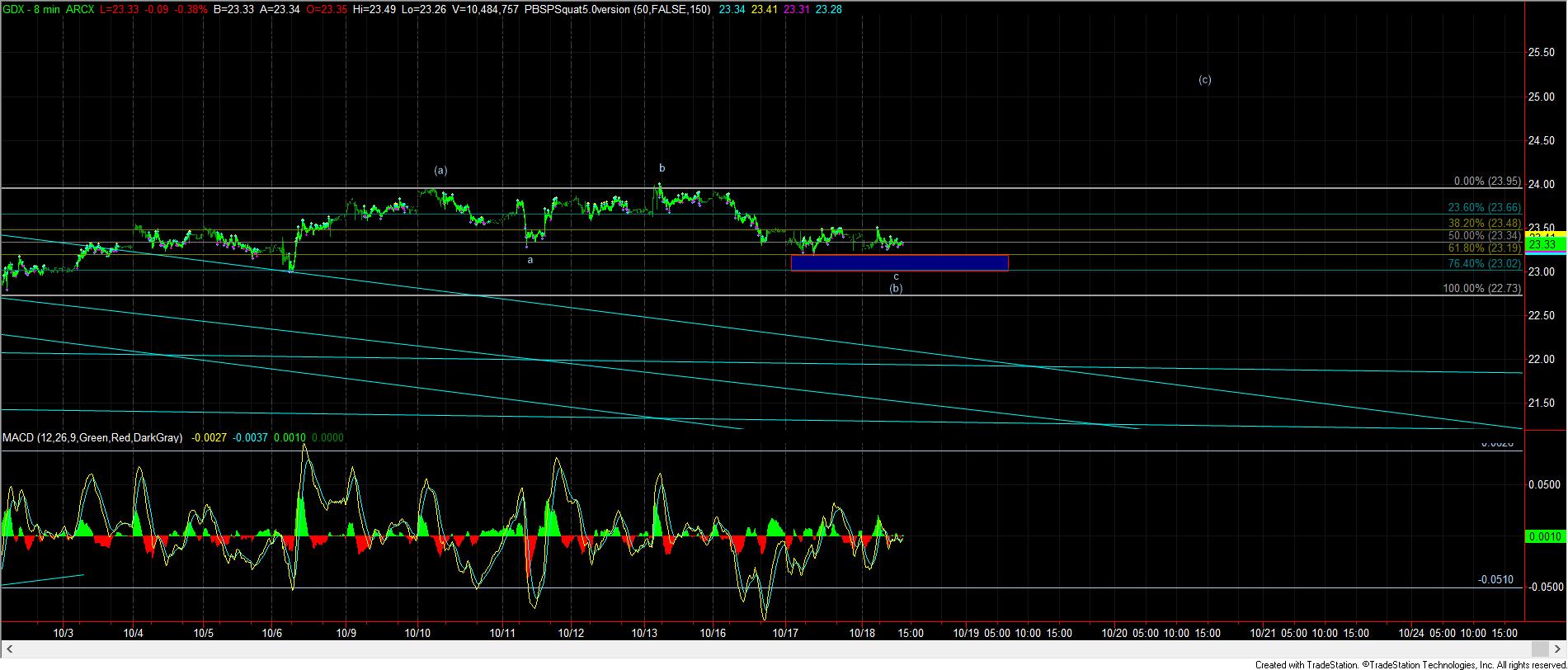Click the 0.0010 MACD value tag
This screenshot has width=1568, height=670.
pyautogui.click(x=1546, y=536)
